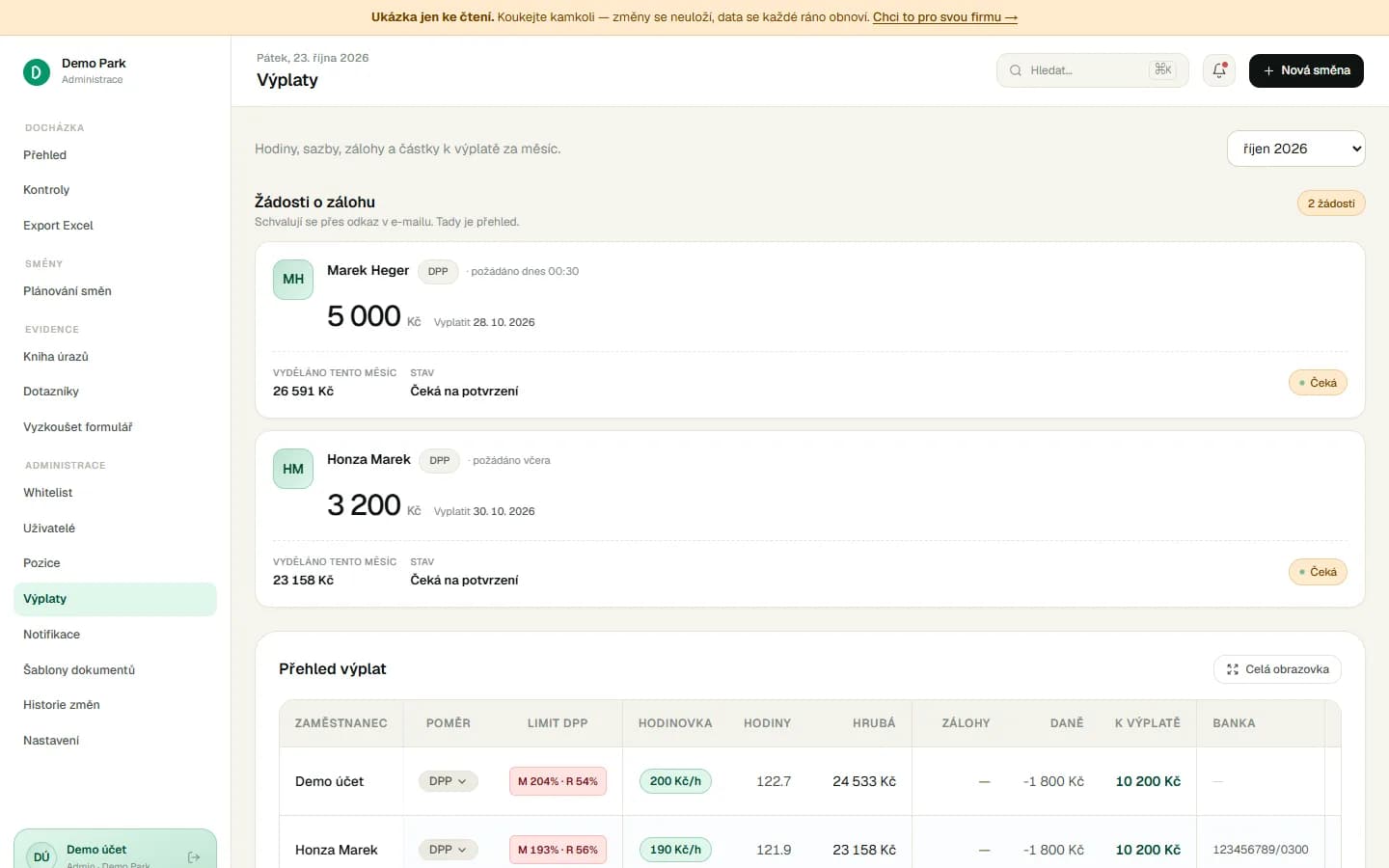1389x868 pixels.
Task: Open the DPP dropdown for Demo účet
Action: coord(448,781)
